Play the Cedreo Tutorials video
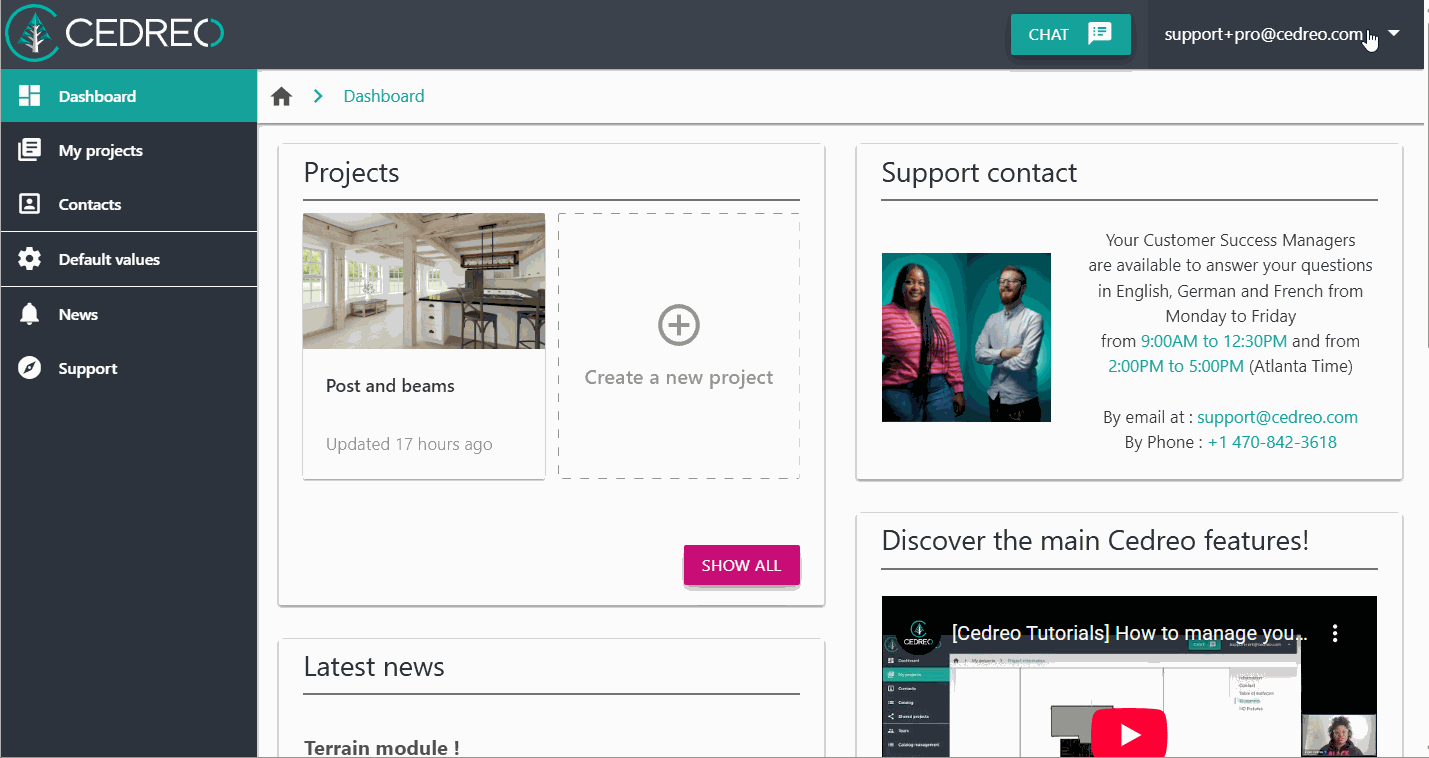 [x=1129, y=734]
